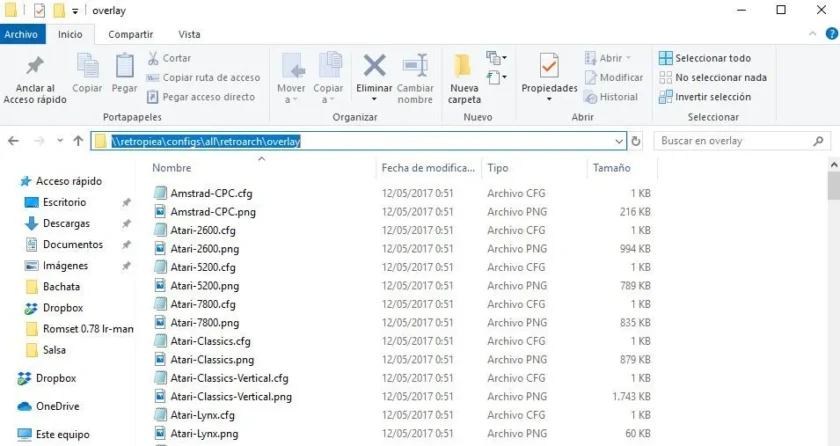Open the Nuevo elemento dropdown icon
840x446 pixels.
click(x=497, y=57)
